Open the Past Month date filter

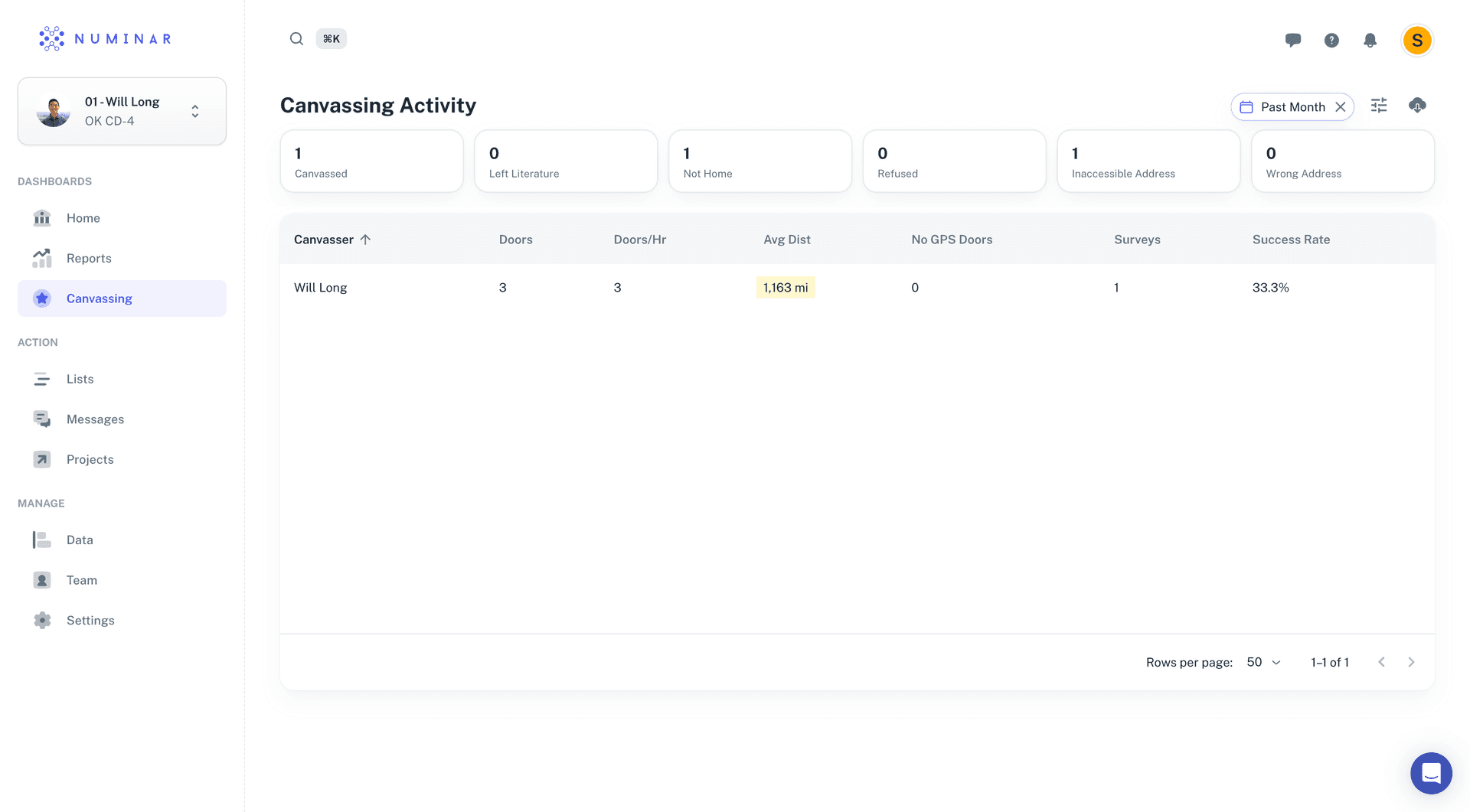tap(1292, 107)
